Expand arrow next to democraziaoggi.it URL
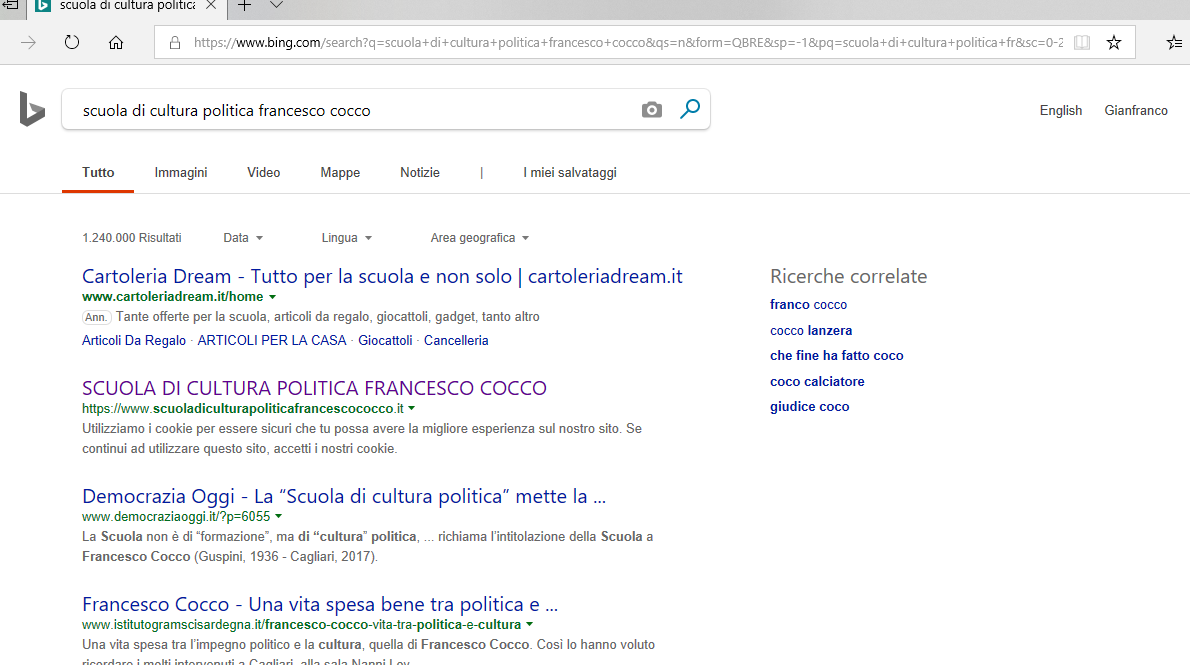 coord(279,516)
